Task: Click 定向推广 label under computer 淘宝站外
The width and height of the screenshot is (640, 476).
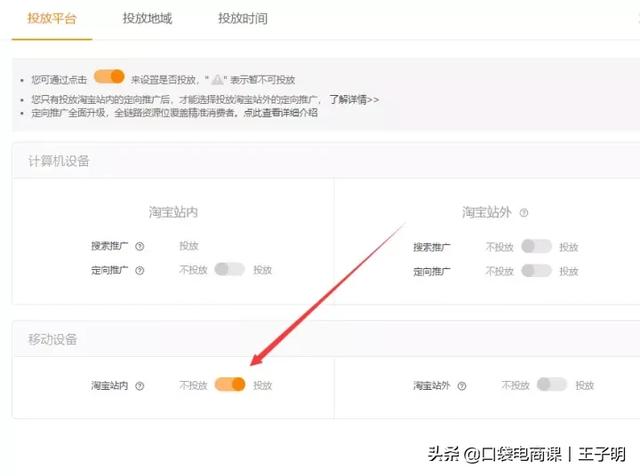Action: (x=432, y=271)
